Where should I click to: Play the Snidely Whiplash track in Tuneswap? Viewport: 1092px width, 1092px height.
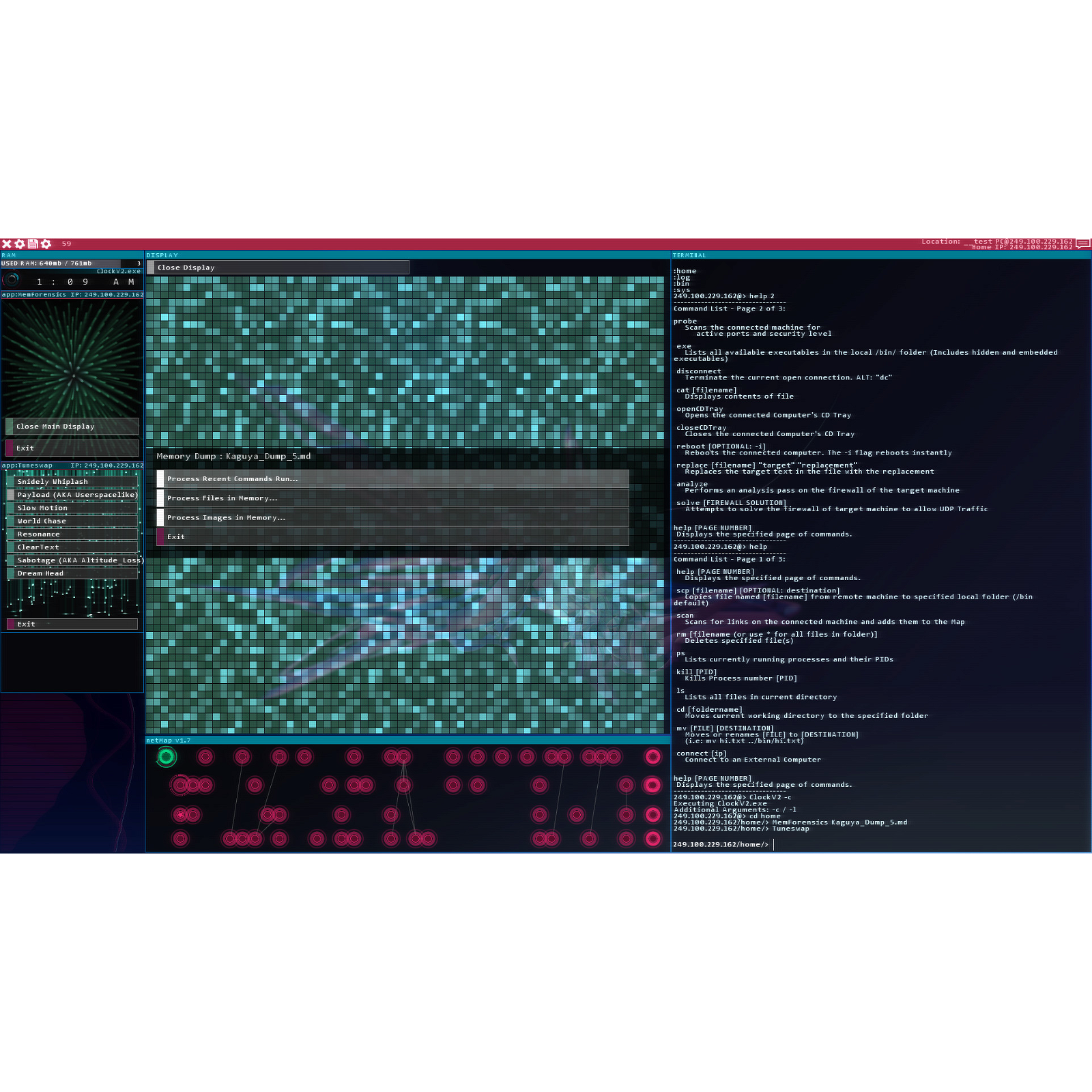72,482
